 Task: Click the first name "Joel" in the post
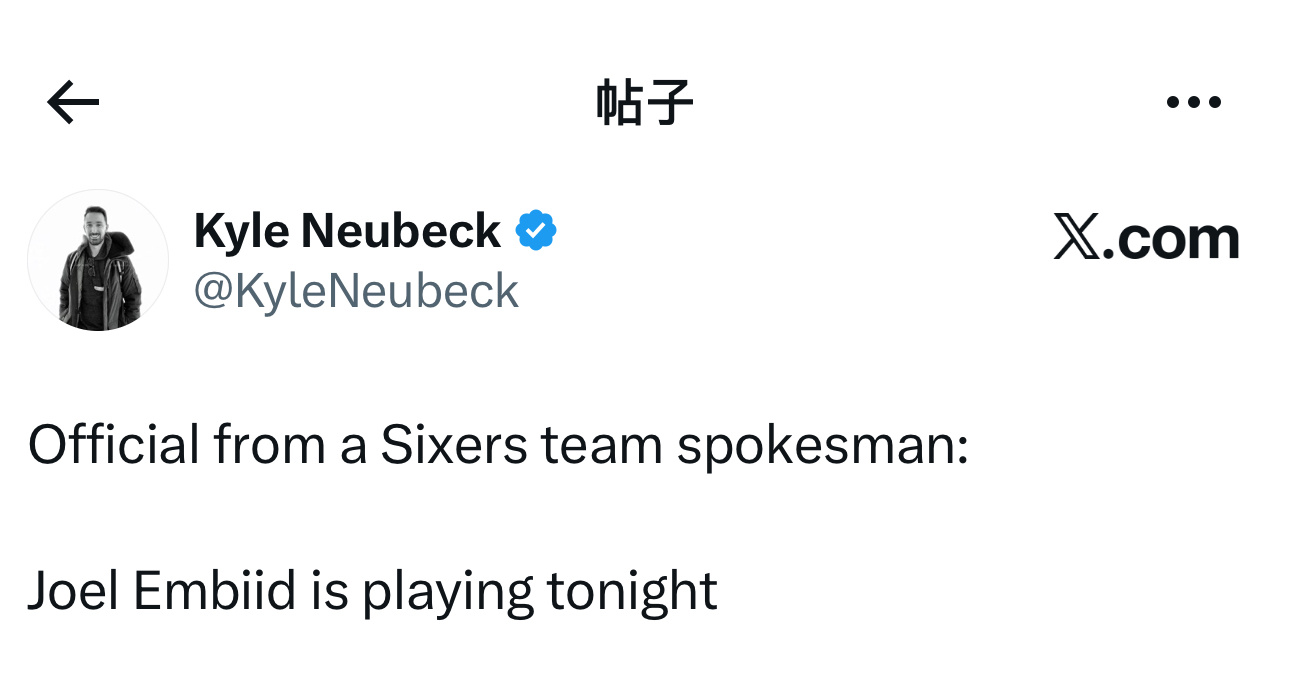[73, 591]
